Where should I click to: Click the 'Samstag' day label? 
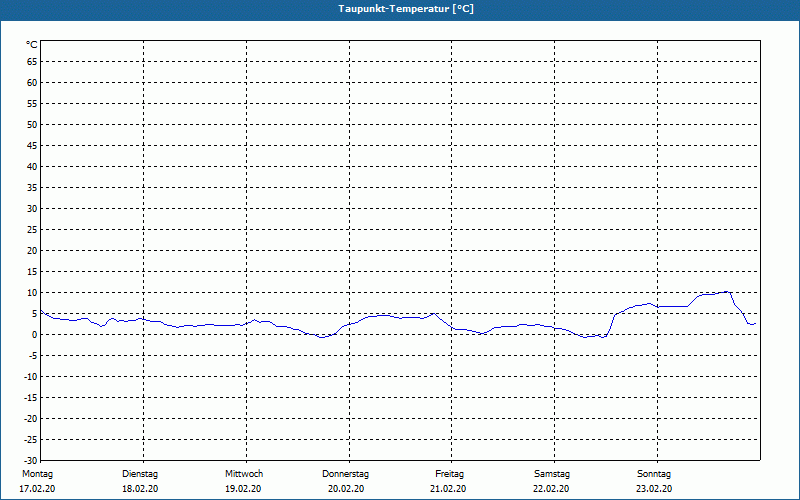[552, 474]
